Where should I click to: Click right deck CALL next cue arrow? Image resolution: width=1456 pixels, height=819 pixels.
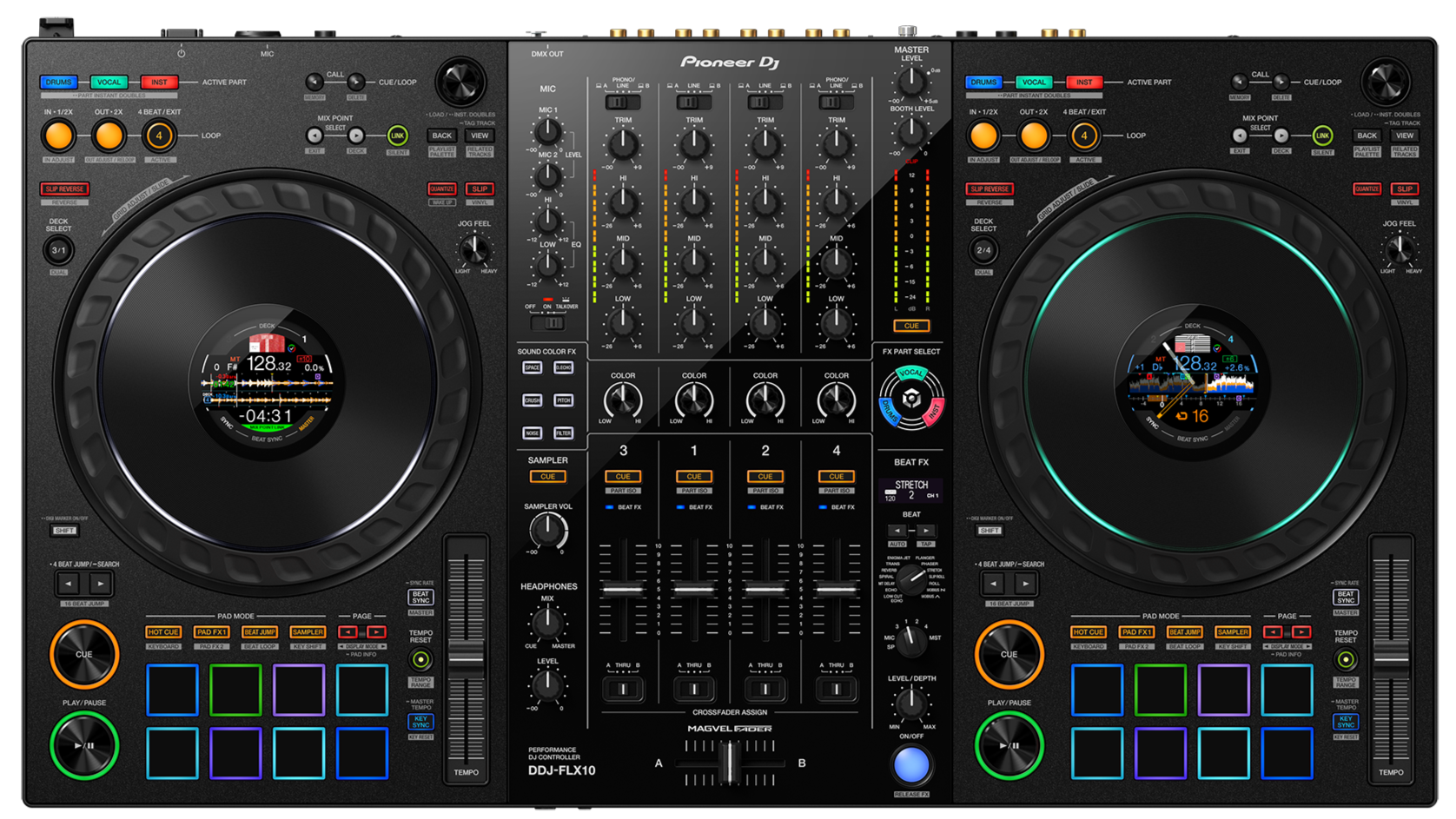click(1281, 83)
